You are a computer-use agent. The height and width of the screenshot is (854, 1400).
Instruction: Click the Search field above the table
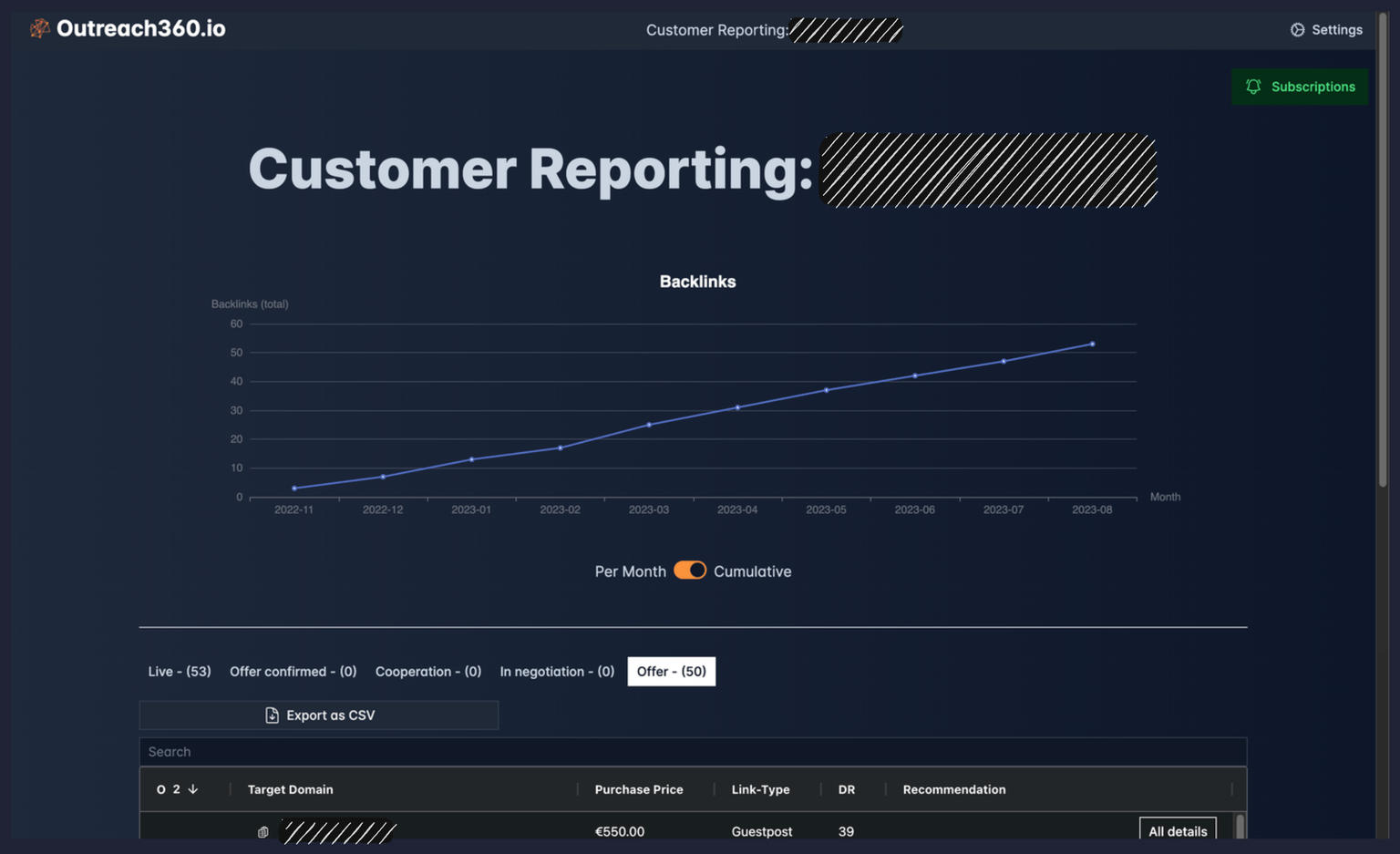(x=693, y=751)
